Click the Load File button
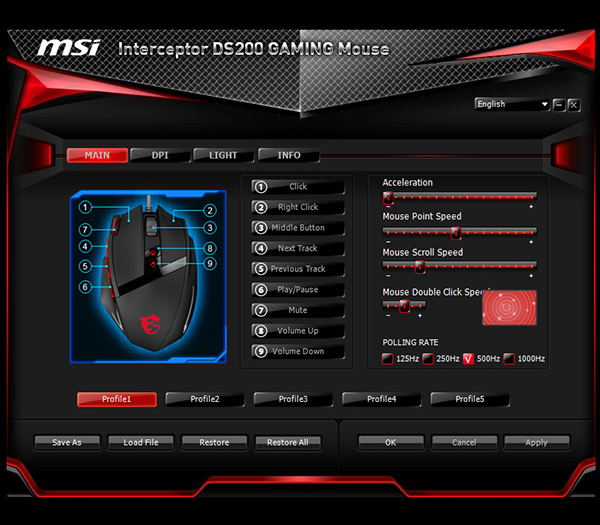 click(141, 442)
